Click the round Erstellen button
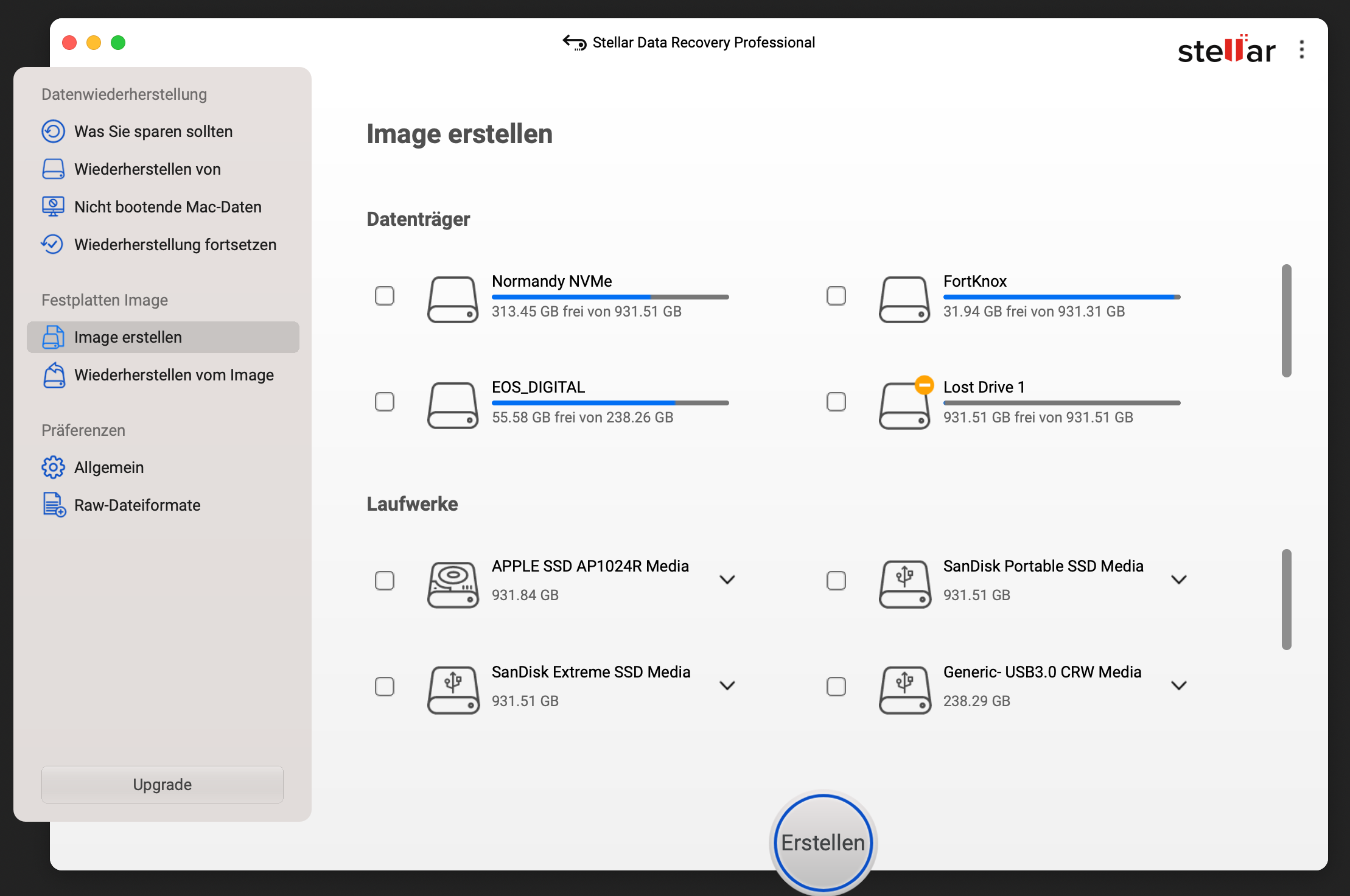Image resolution: width=1350 pixels, height=896 pixels. tap(823, 842)
